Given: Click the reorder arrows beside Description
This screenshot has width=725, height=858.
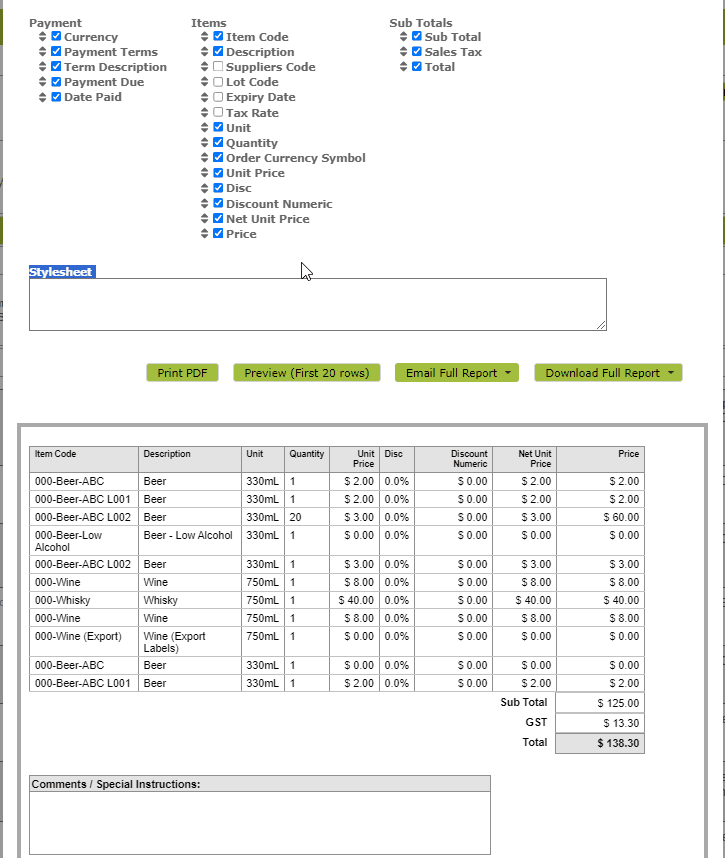Looking at the screenshot, I should (205, 51).
